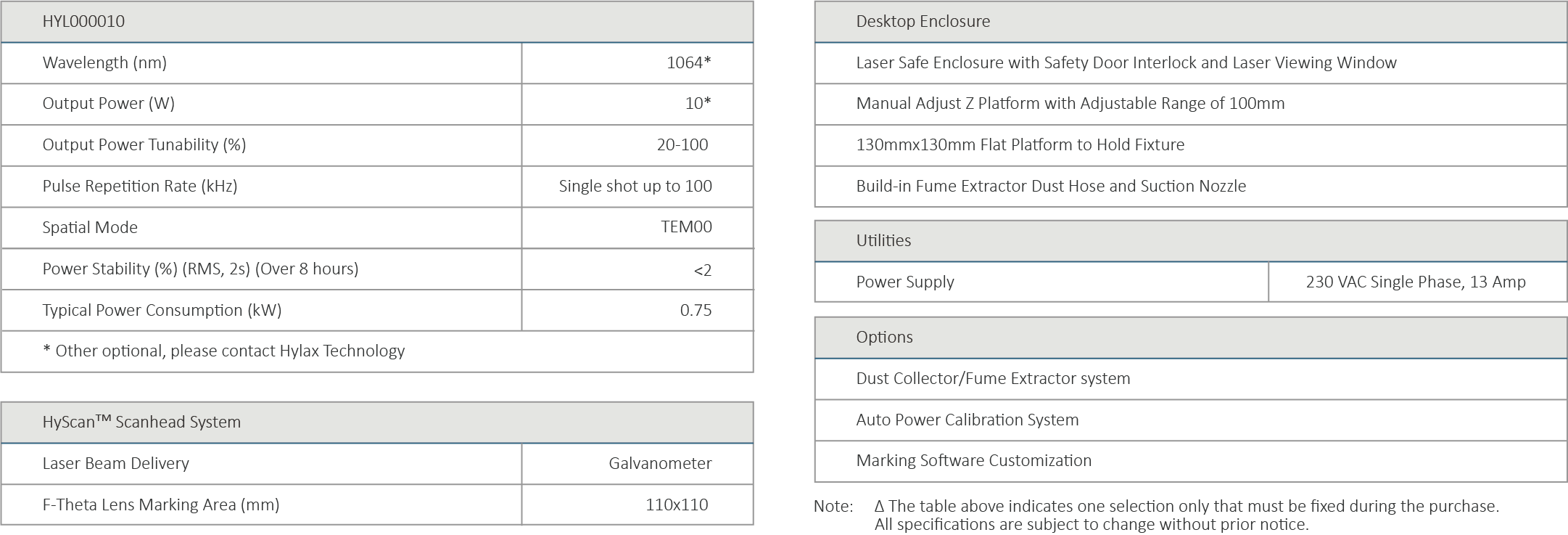Click the HYL000010 table header
The image size is (1568, 535).
click(x=83, y=21)
